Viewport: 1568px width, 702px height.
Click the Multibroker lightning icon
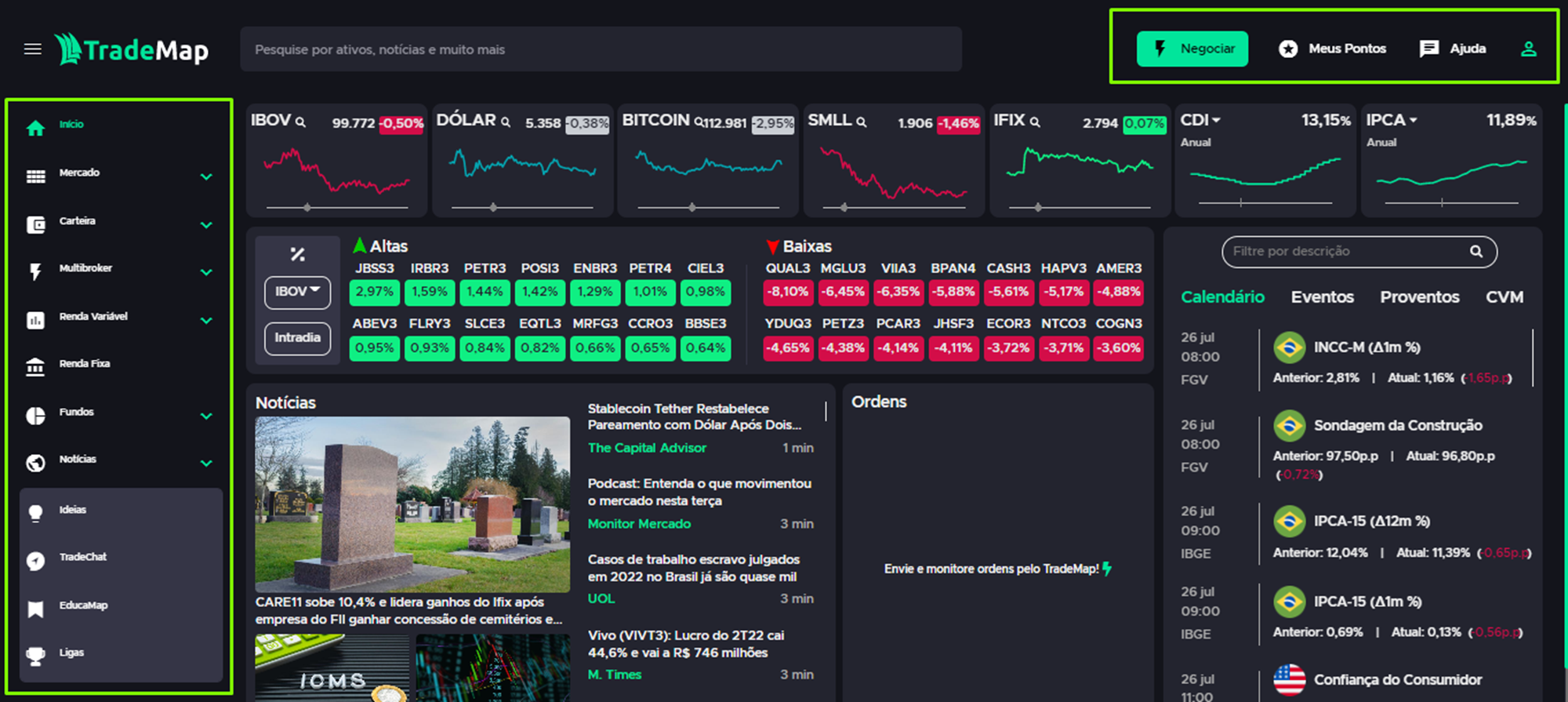(35, 272)
